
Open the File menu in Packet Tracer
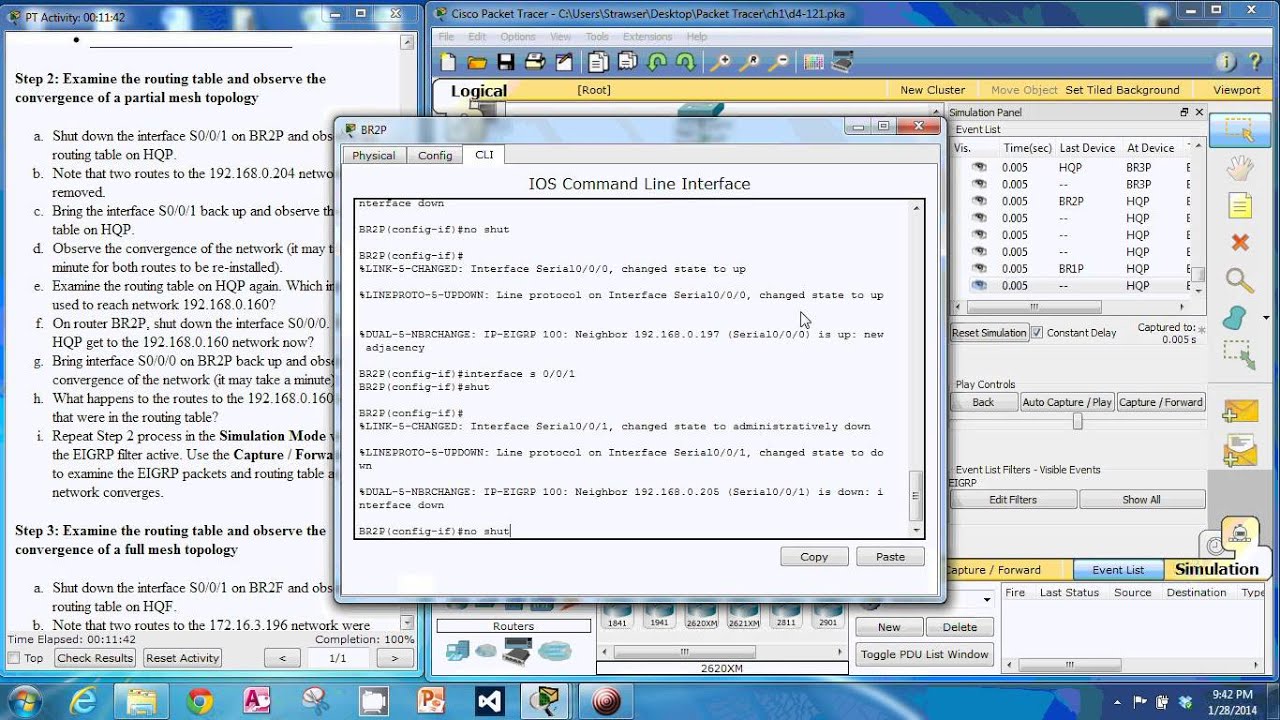click(447, 37)
